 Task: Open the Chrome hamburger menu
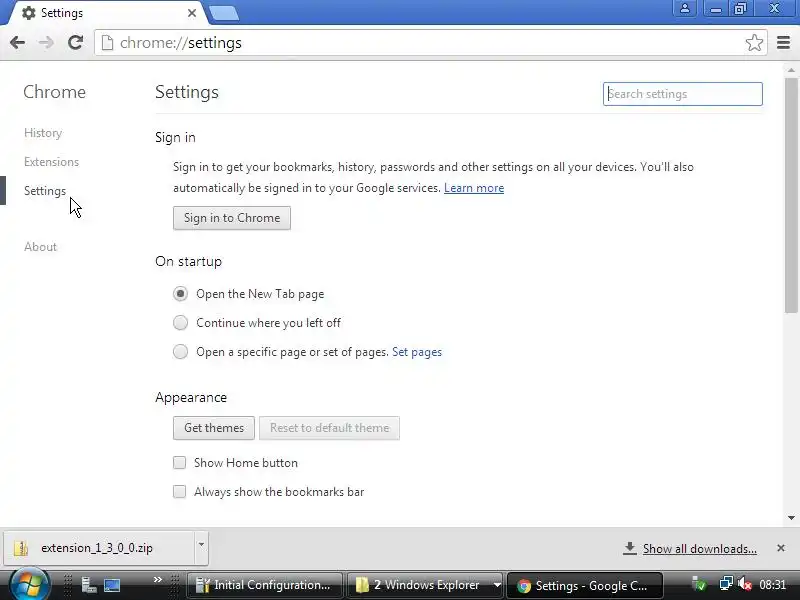[783, 42]
